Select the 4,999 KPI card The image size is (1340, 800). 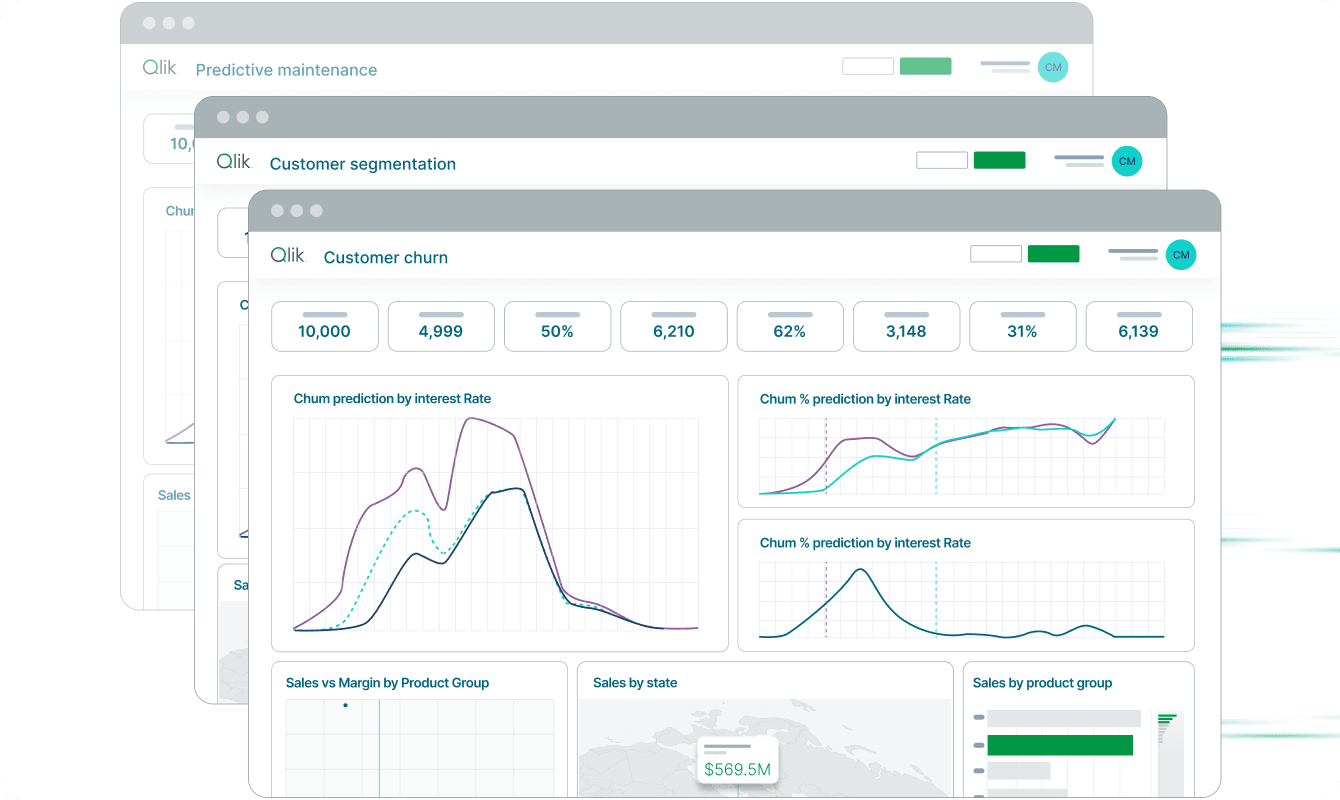441,326
